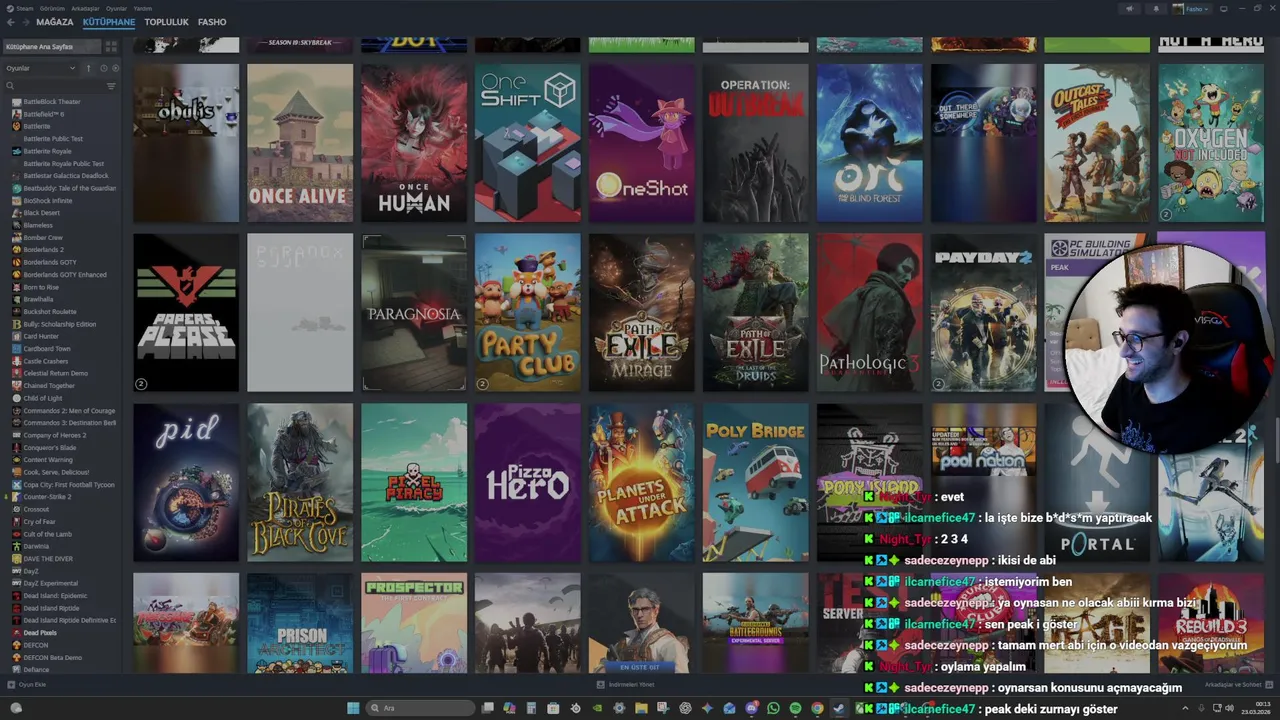
Task: Open WhatsApp from the taskbar
Action: coord(773,708)
